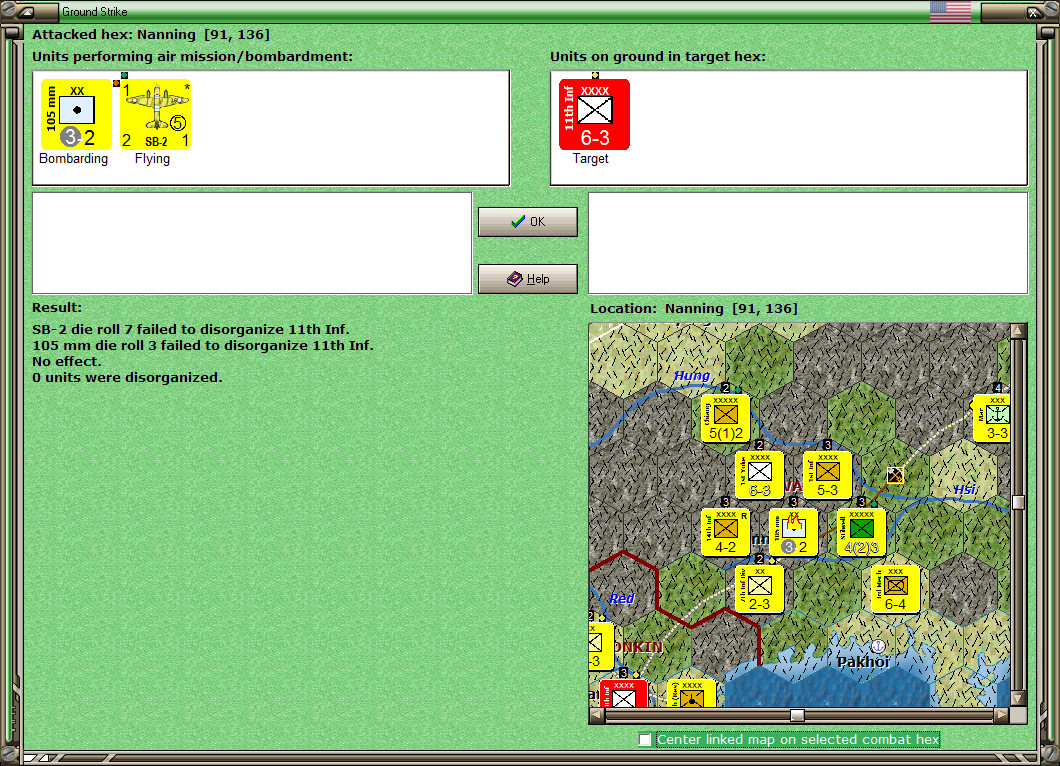Click the red infantry counter at map bottom

pyautogui.click(x=623, y=693)
